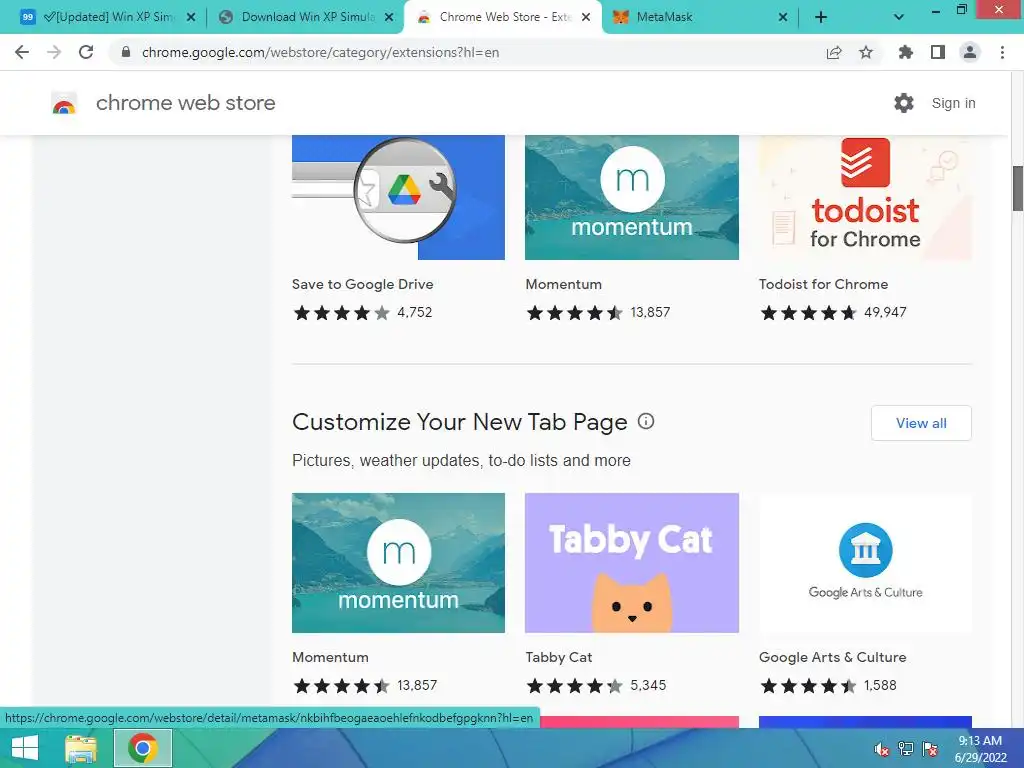Click 'Pictures, weather updates, to-do lists' subtitle
This screenshot has height=768, width=1024.
click(x=461, y=460)
